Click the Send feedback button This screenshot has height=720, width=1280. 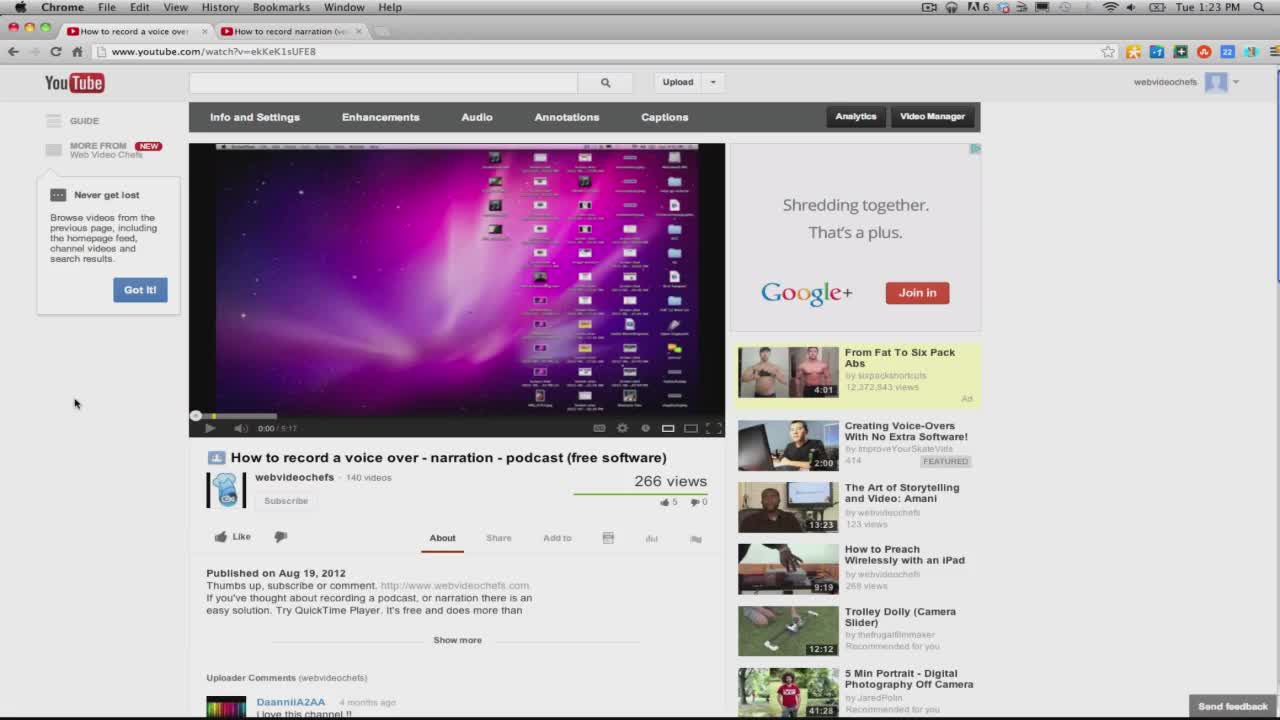1233,706
